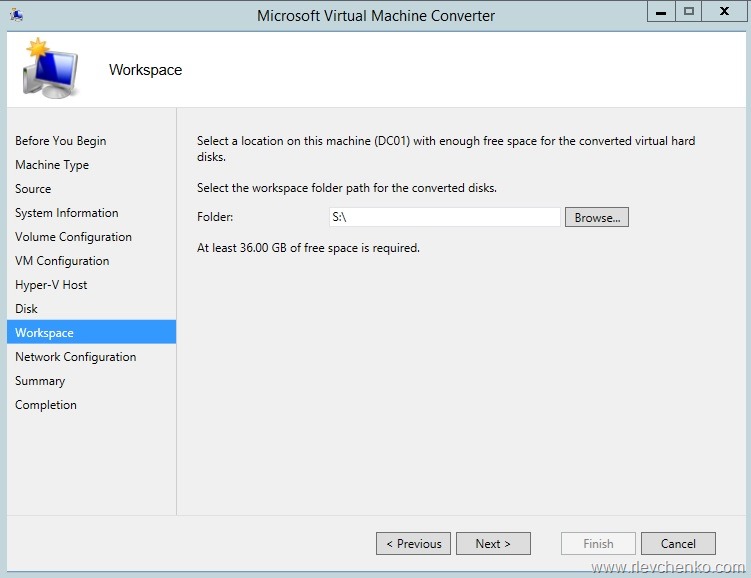
Task: Go back with the Previous button
Action: [x=413, y=544]
